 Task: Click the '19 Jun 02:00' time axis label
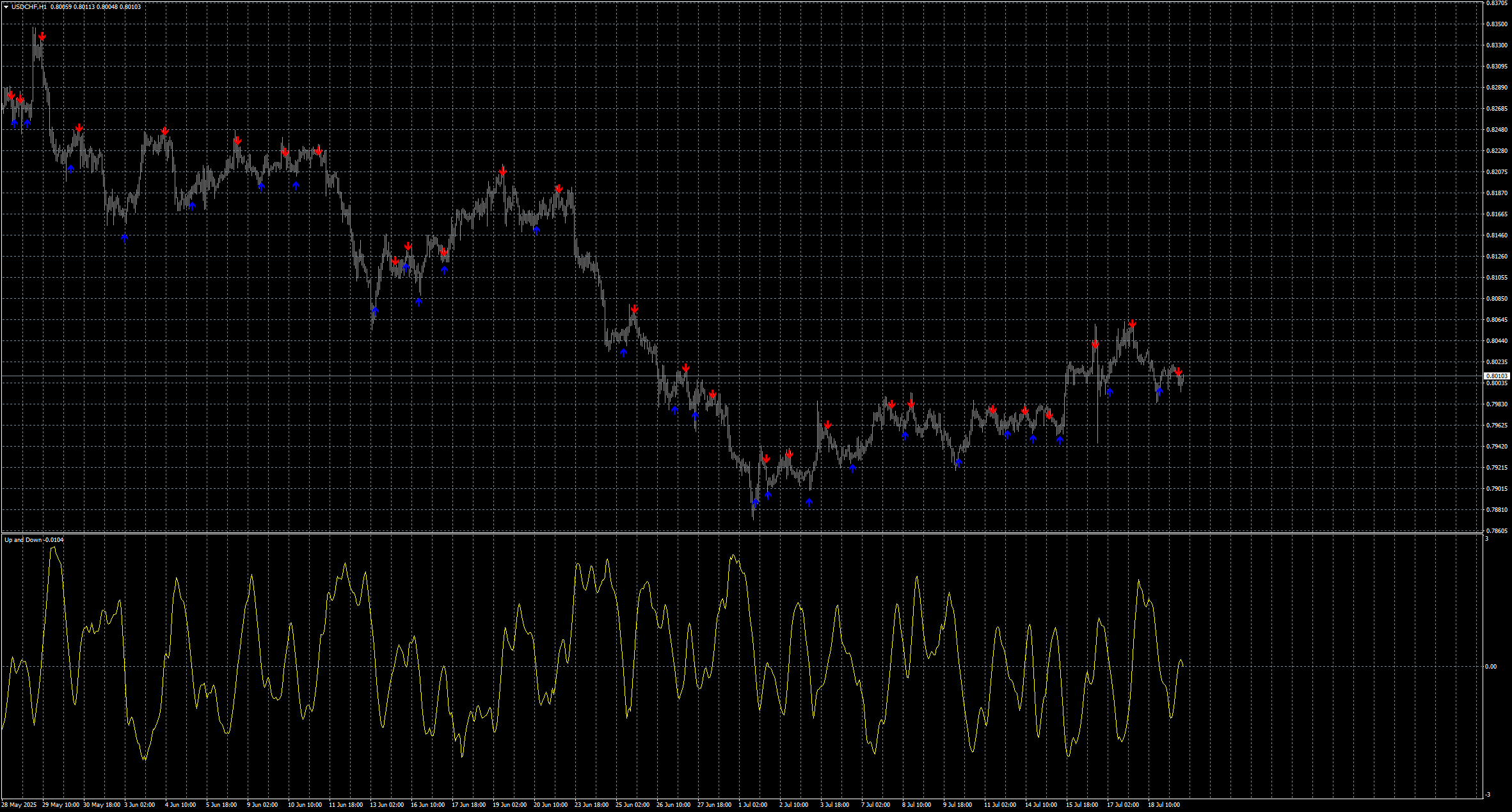[x=509, y=805]
